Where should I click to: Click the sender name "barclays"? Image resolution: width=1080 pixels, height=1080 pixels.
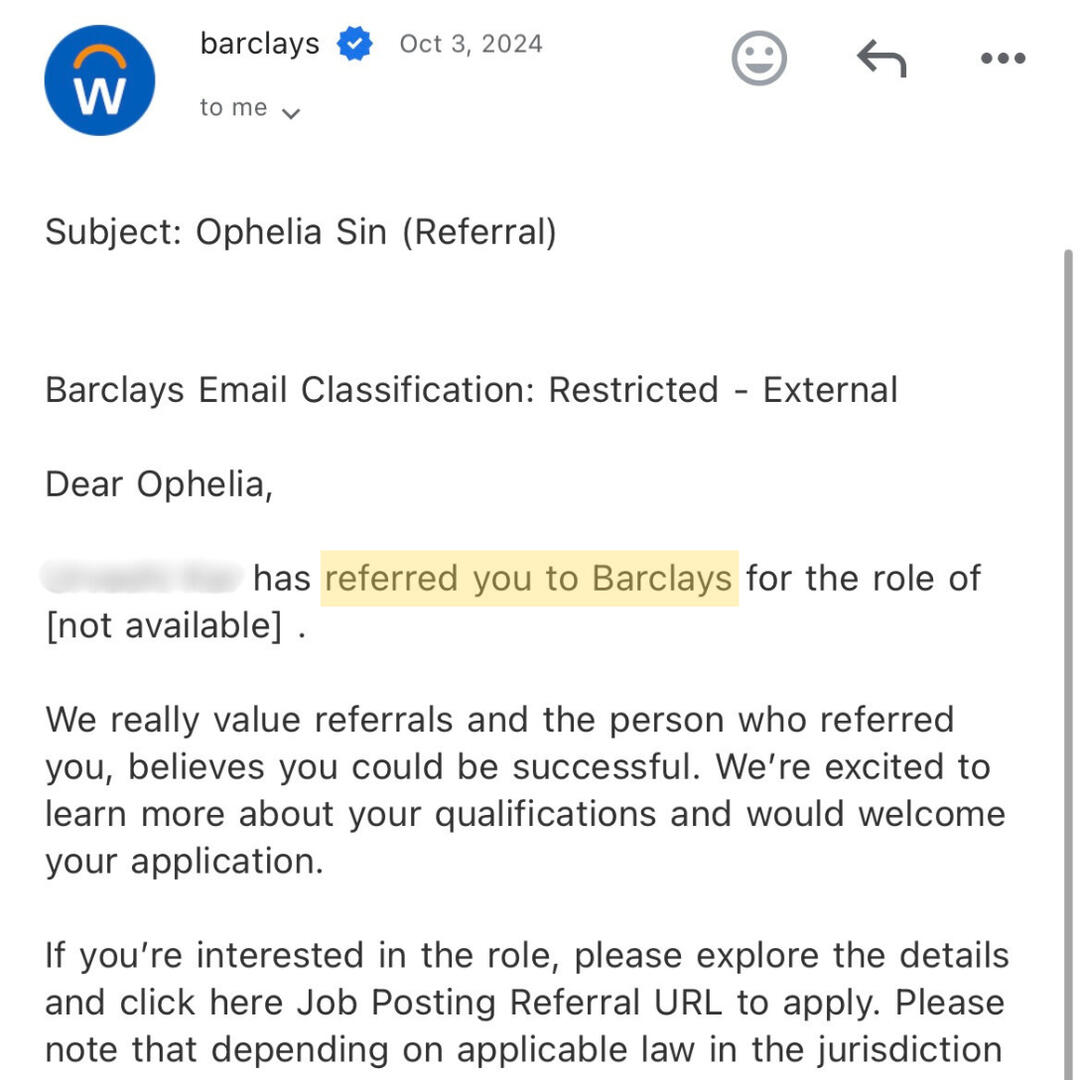point(260,44)
